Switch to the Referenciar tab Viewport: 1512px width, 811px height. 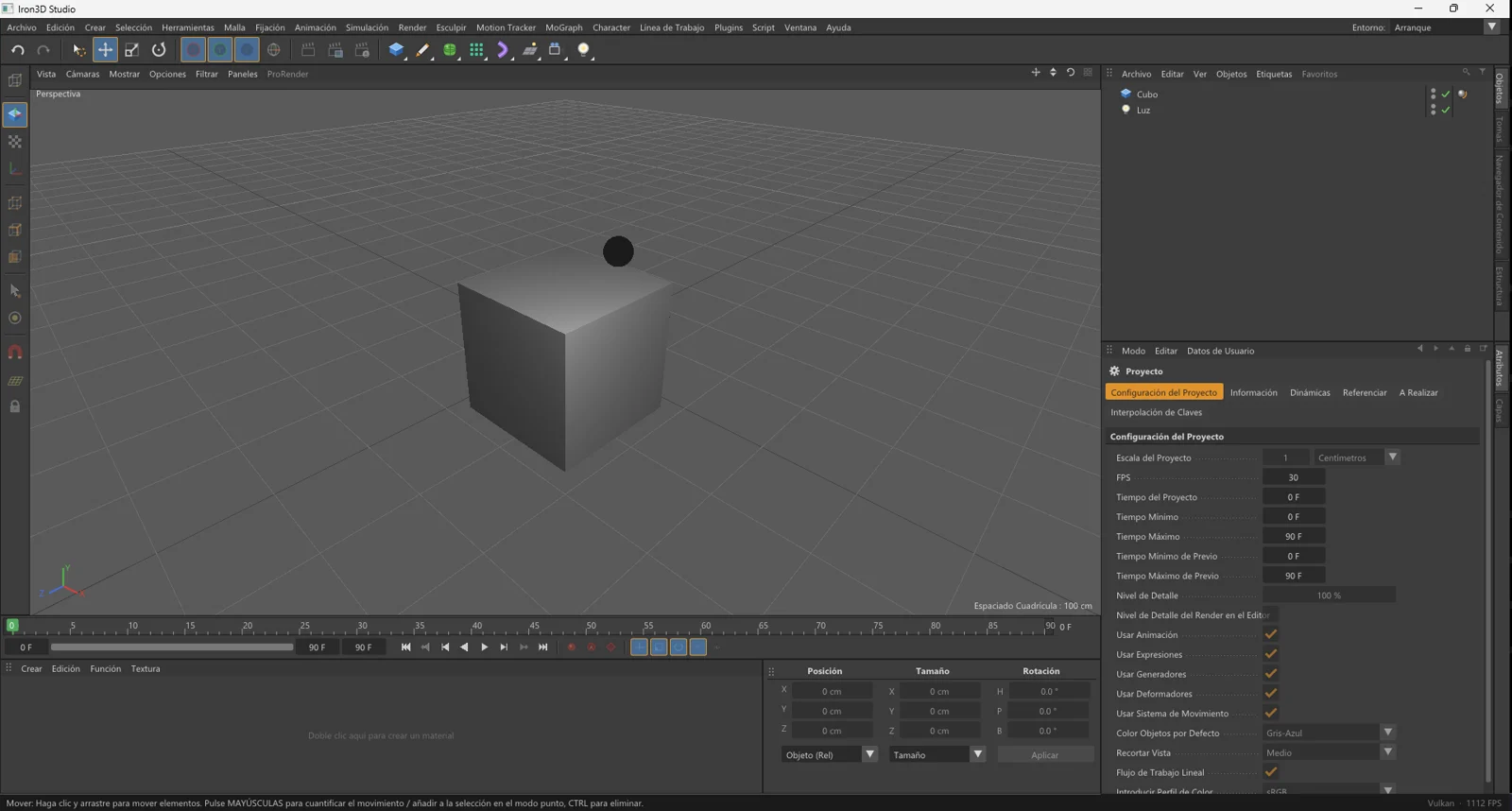tap(1365, 392)
